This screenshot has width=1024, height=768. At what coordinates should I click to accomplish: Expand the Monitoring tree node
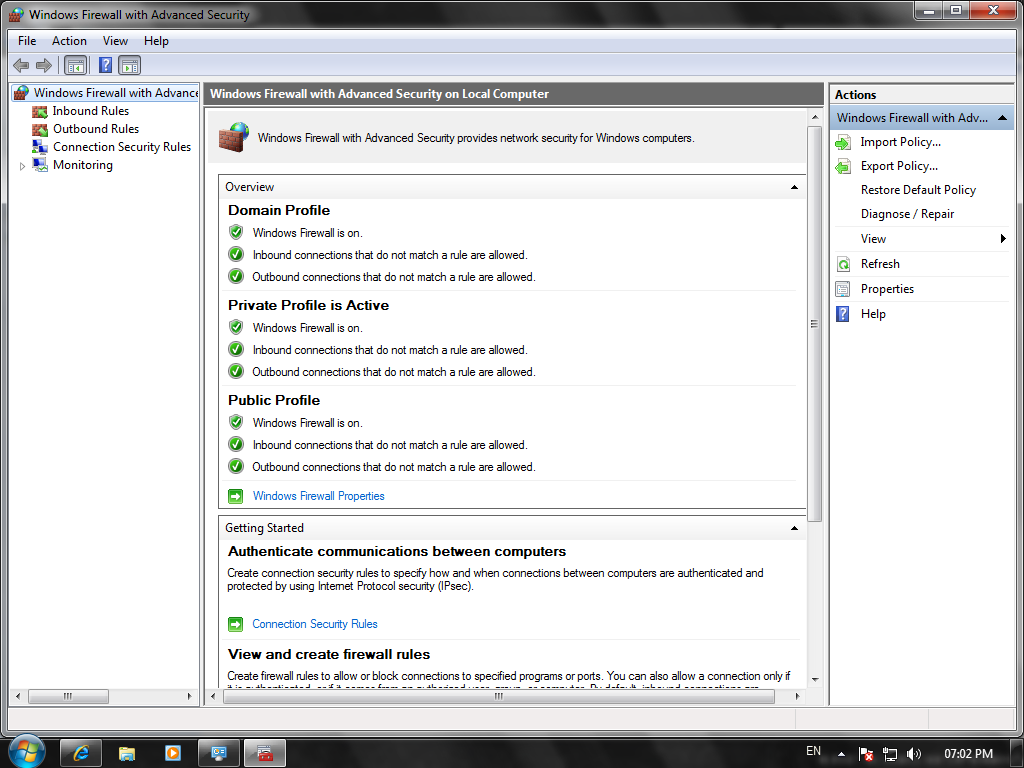[x=22, y=166]
